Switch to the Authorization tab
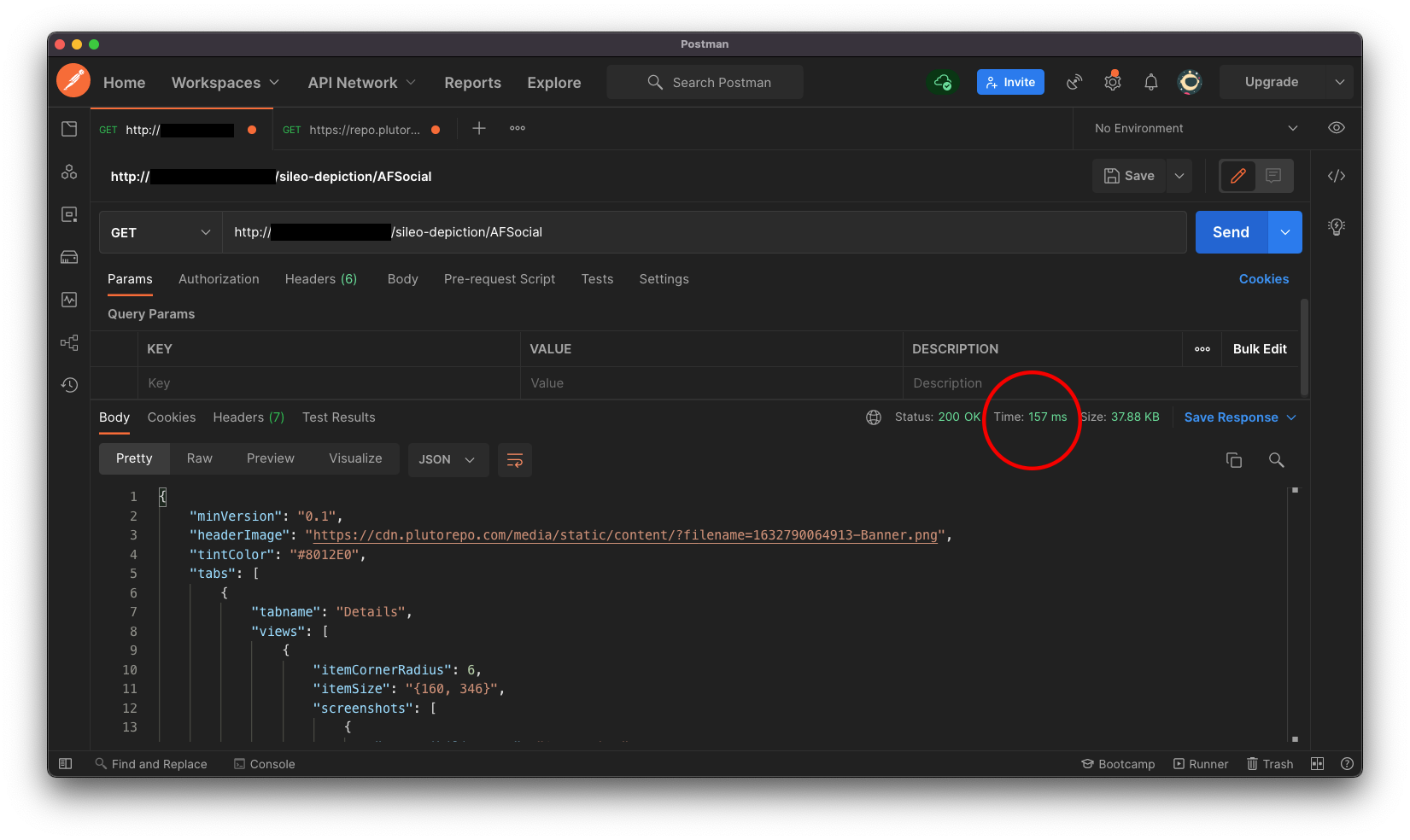Image resolution: width=1410 pixels, height=840 pixels. [x=219, y=279]
